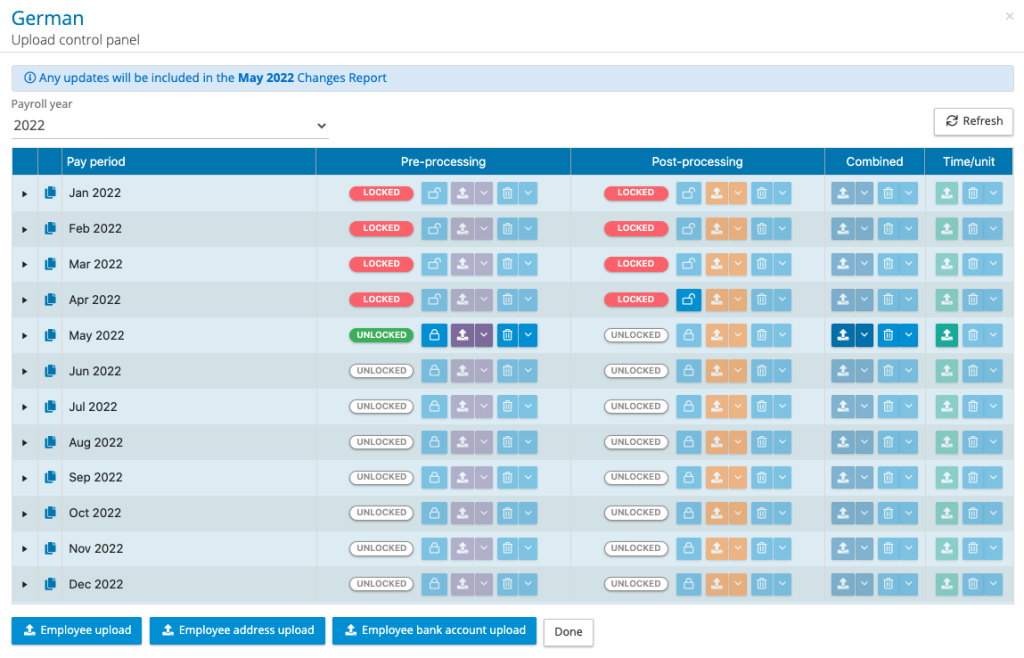
Task: Click the unlock padlock in May Pre-processing
Action: (x=434, y=335)
